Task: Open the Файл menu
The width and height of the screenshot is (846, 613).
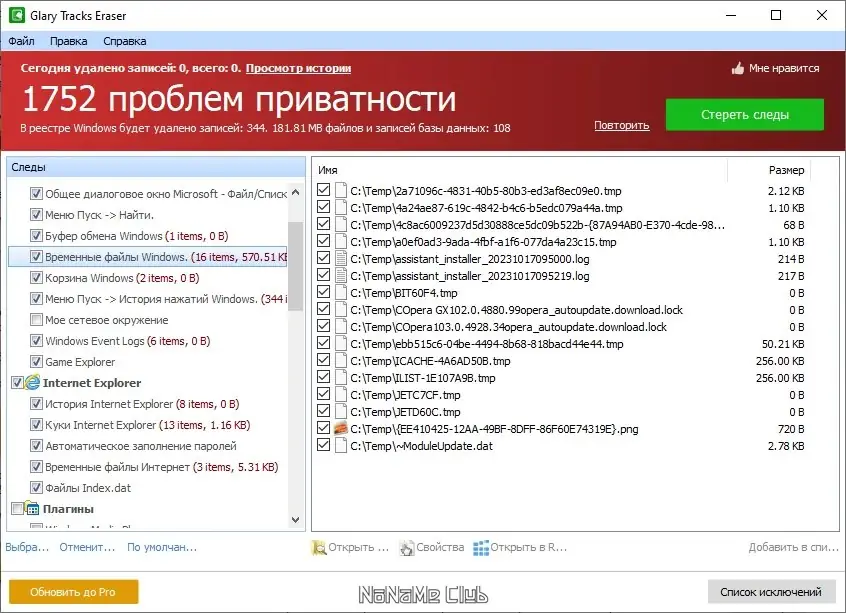Action: (x=22, y=41)
